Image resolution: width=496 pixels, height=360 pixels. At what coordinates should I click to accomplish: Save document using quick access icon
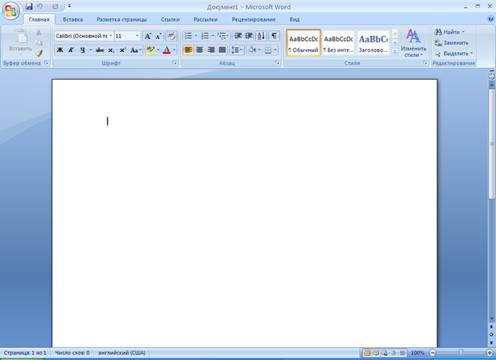pyautogui.click(x=29, y=6)
